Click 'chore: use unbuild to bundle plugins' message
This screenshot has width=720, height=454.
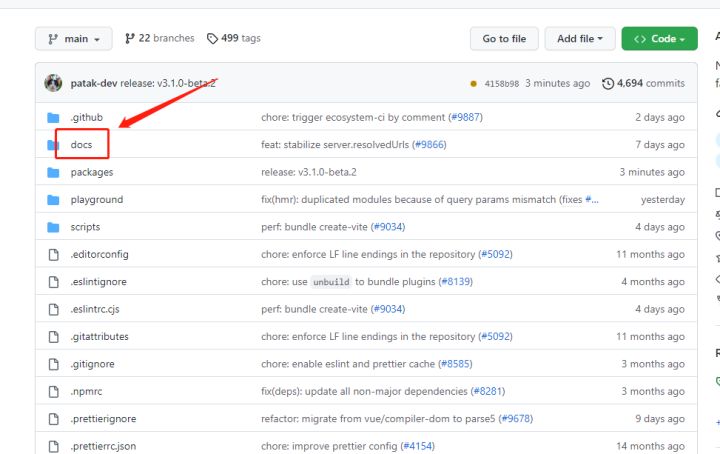348,282
